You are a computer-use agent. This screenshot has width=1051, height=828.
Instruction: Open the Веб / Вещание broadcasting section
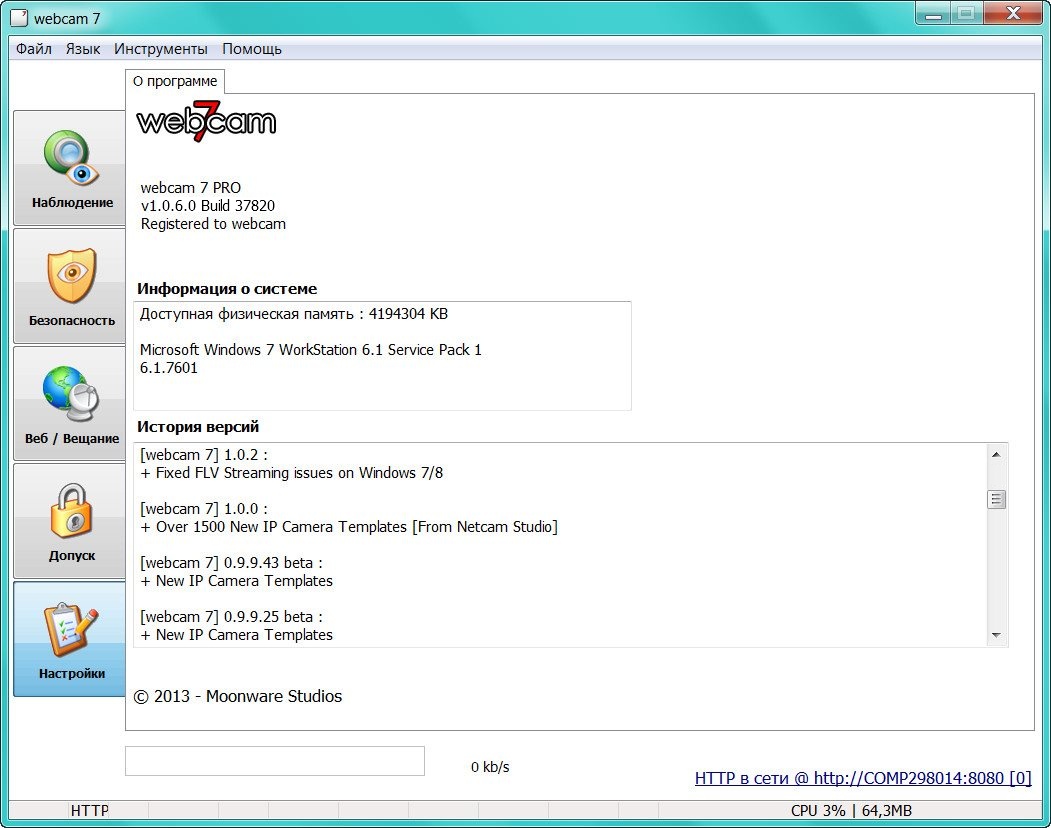click(70, 404)
